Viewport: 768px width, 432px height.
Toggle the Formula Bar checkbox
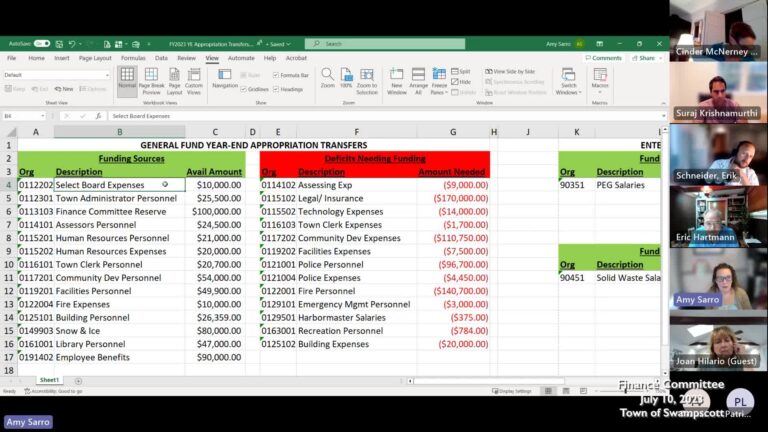point(274,75)
